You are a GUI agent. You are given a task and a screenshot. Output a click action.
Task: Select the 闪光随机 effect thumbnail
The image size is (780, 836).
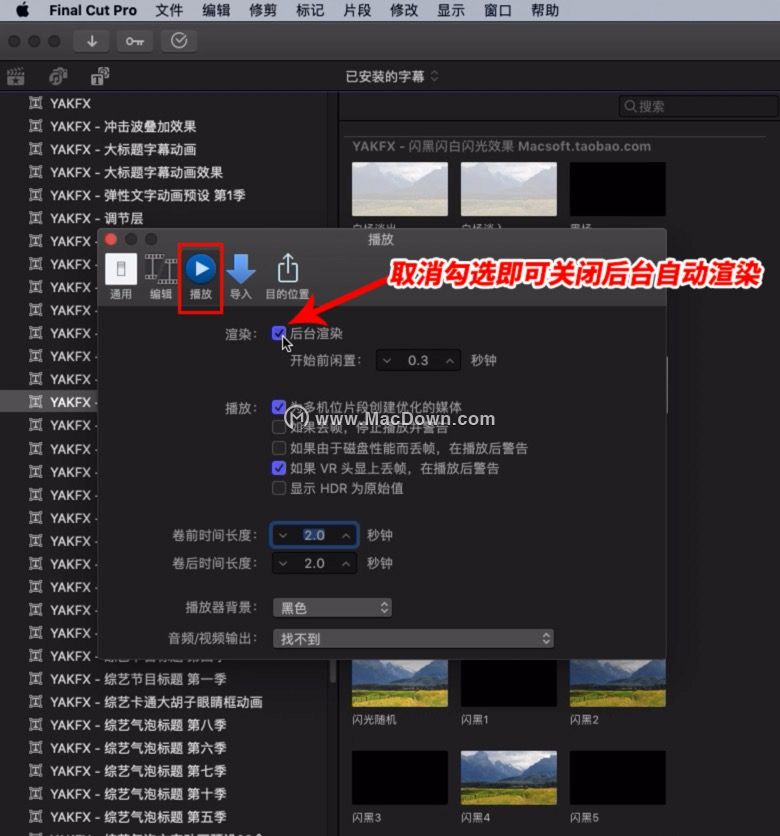coord(400,684)
